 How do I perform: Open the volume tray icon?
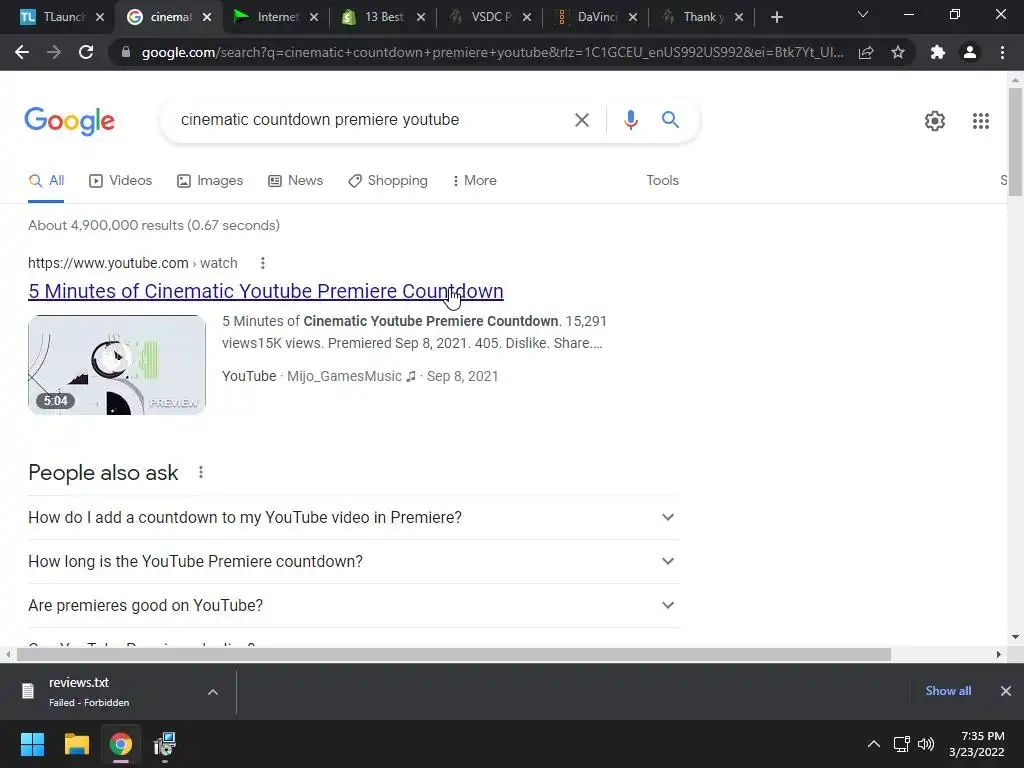pos(926,744)
